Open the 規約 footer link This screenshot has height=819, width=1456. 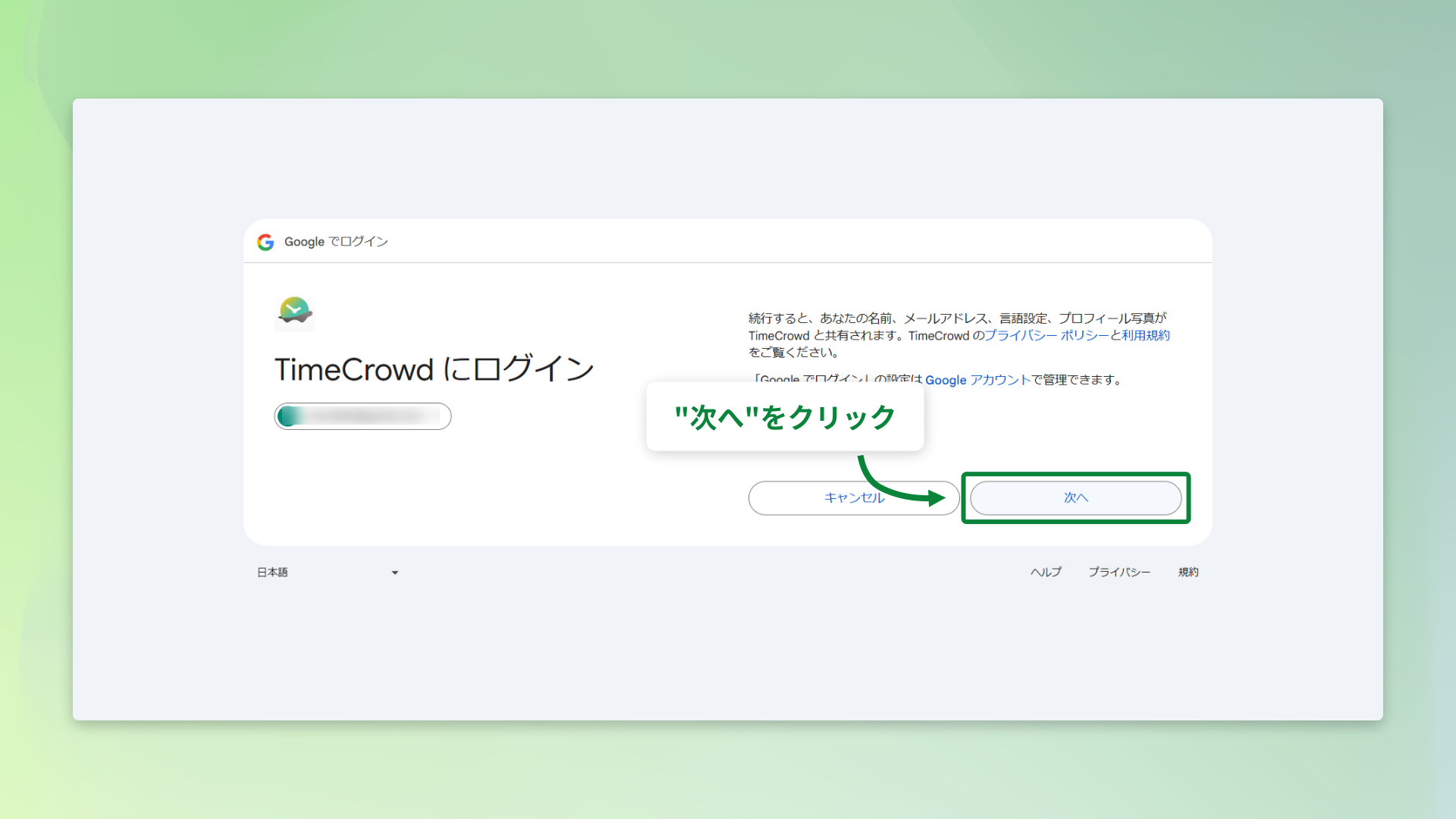click(1188, 573)
